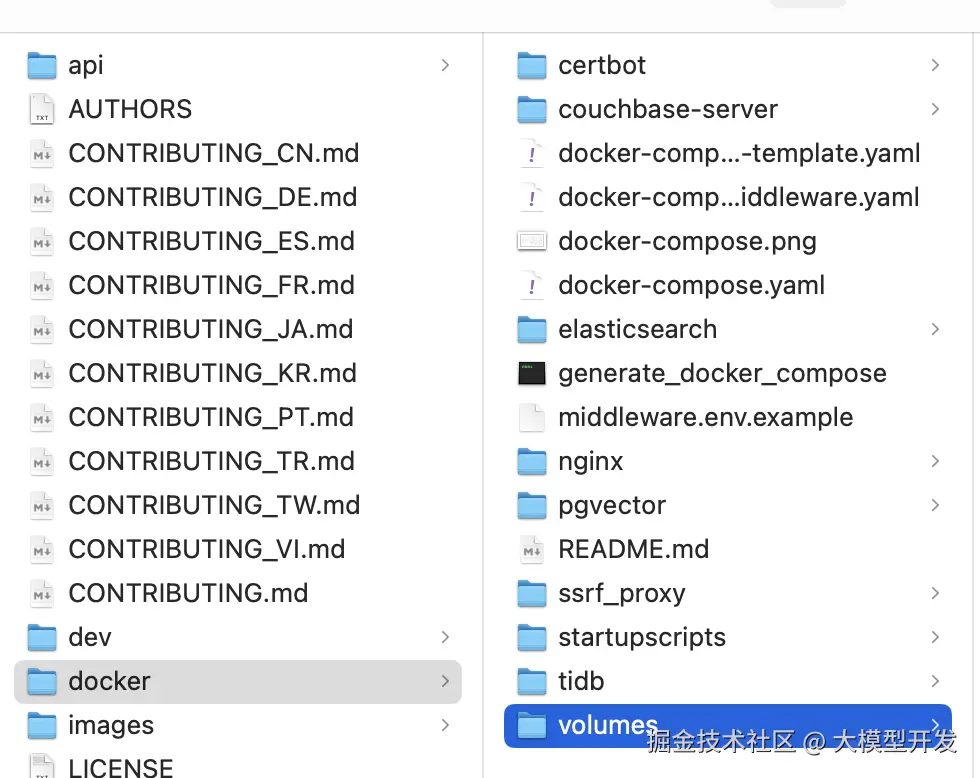Click the docker-compose.png image thumbnail icon
Screen dimensions: 980x778
click(532, 242)
